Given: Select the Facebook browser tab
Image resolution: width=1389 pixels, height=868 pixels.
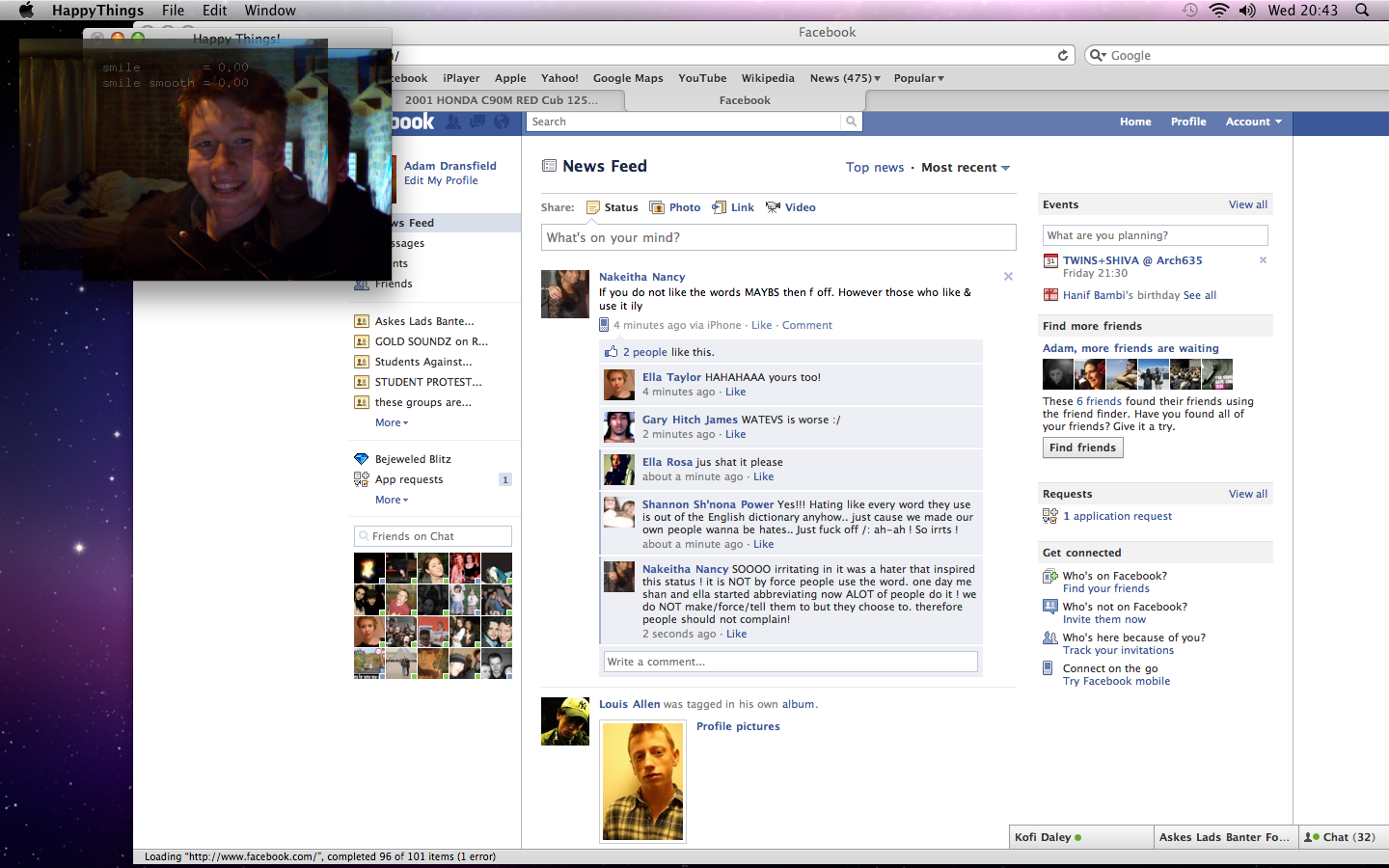Looking at the screenshot, I should pos(745,100).
